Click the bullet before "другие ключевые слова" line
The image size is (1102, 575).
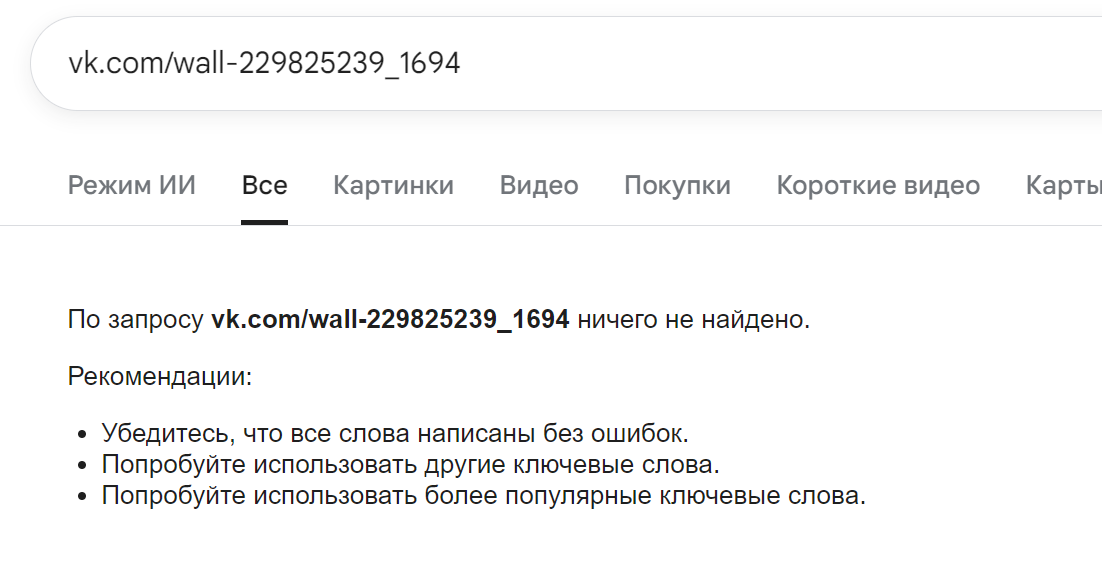[x=84, y=467]
